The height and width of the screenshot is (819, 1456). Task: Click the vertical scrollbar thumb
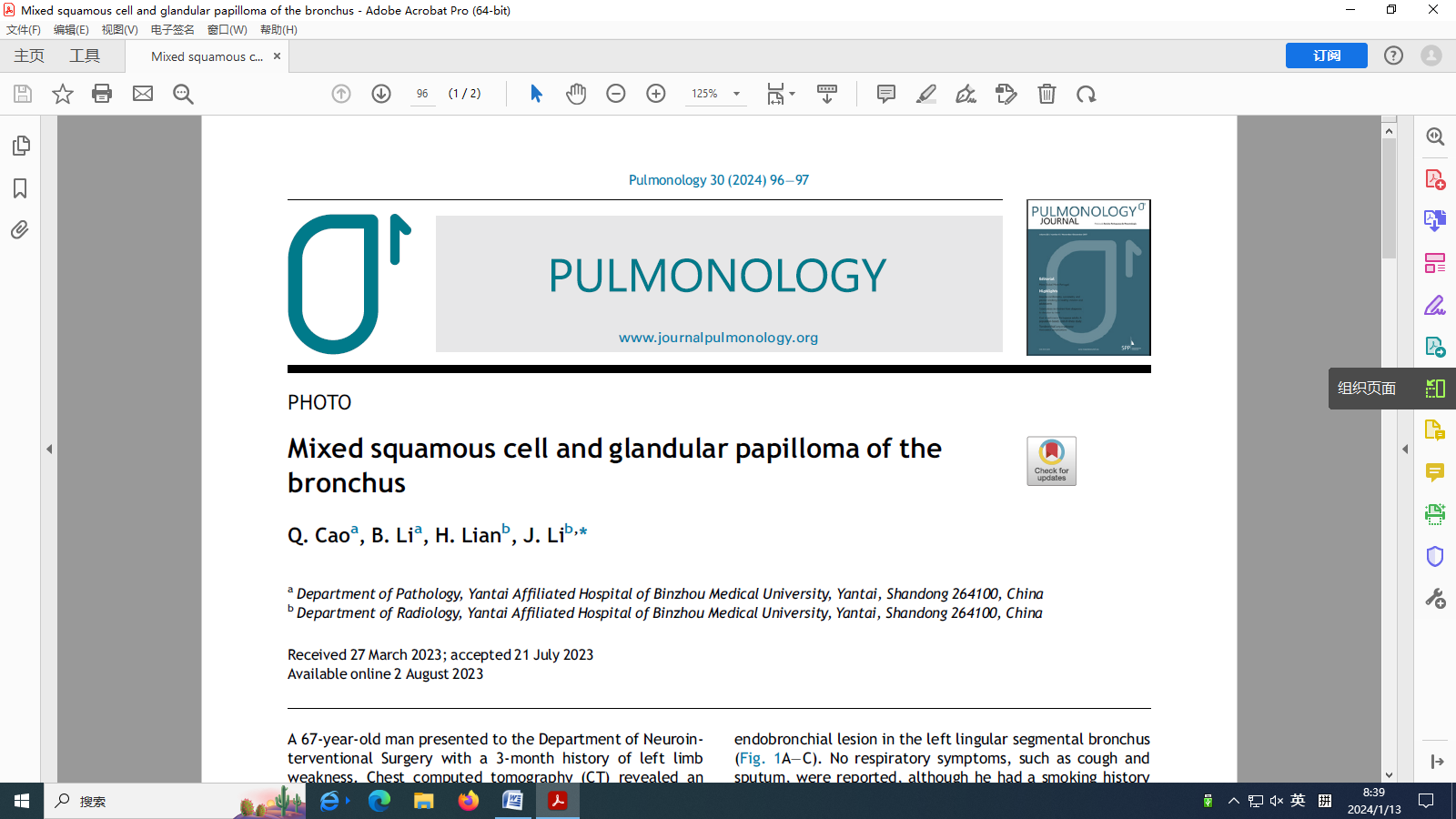coord(1389,200)
